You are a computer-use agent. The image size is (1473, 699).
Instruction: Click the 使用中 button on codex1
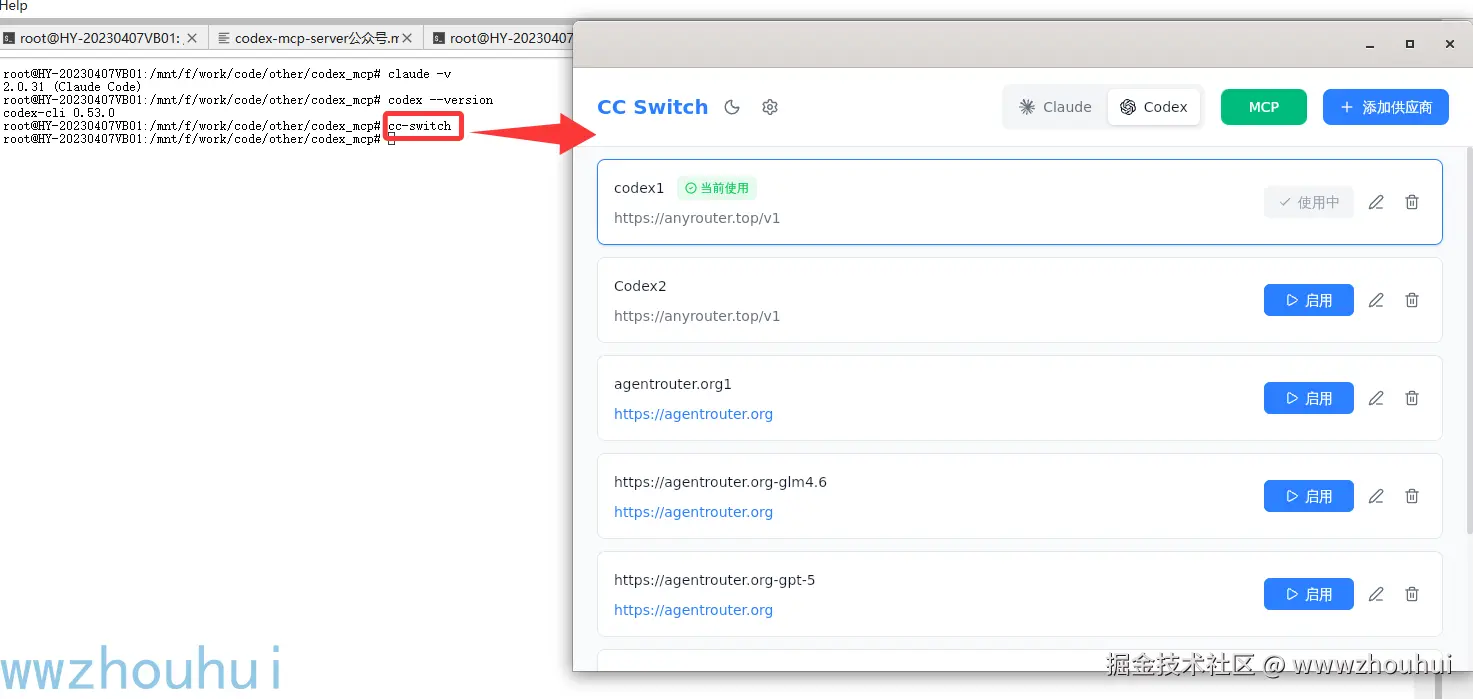pyautogui.click(x=1309, y=202)
